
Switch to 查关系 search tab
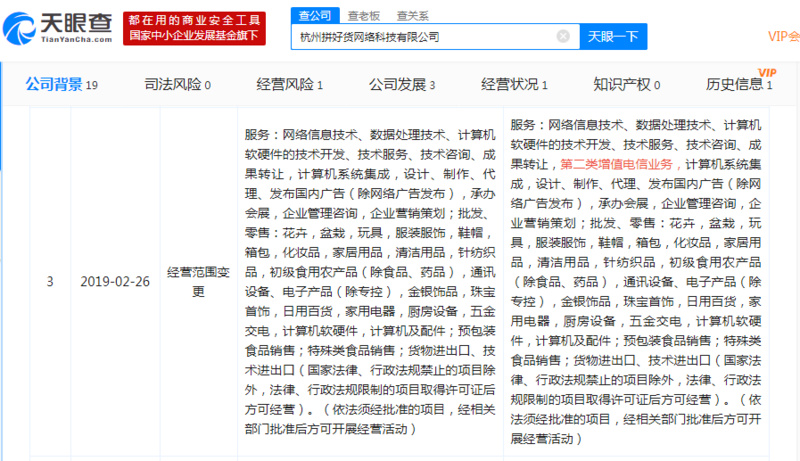(x=411, y=13)
